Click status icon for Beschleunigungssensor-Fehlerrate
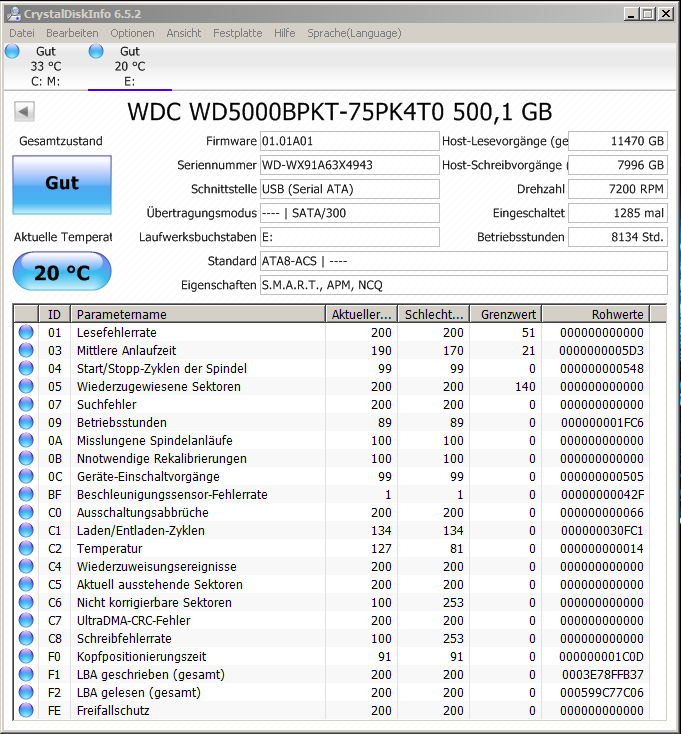681x734 pixels. pyautogui.click(x=26, y=494)
